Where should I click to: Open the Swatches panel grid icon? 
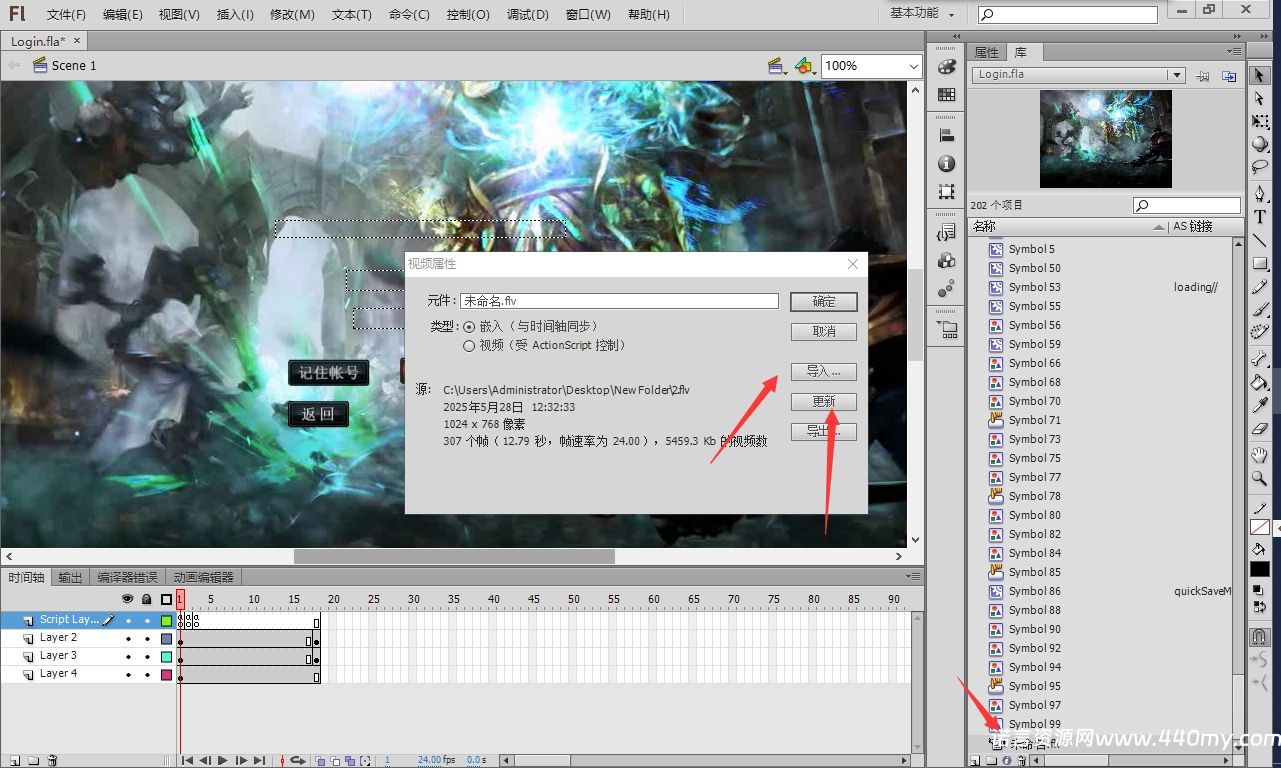946,94
